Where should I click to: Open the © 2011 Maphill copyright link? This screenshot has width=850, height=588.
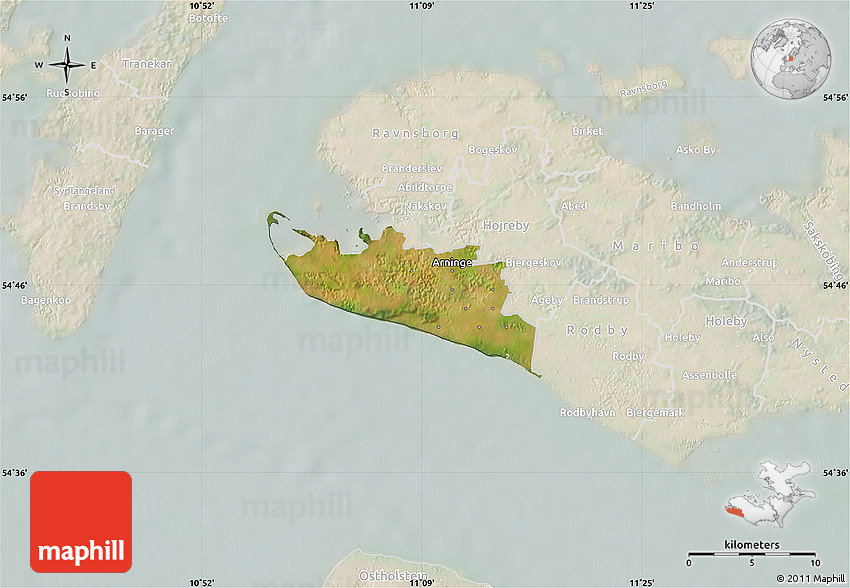[810, 579]
